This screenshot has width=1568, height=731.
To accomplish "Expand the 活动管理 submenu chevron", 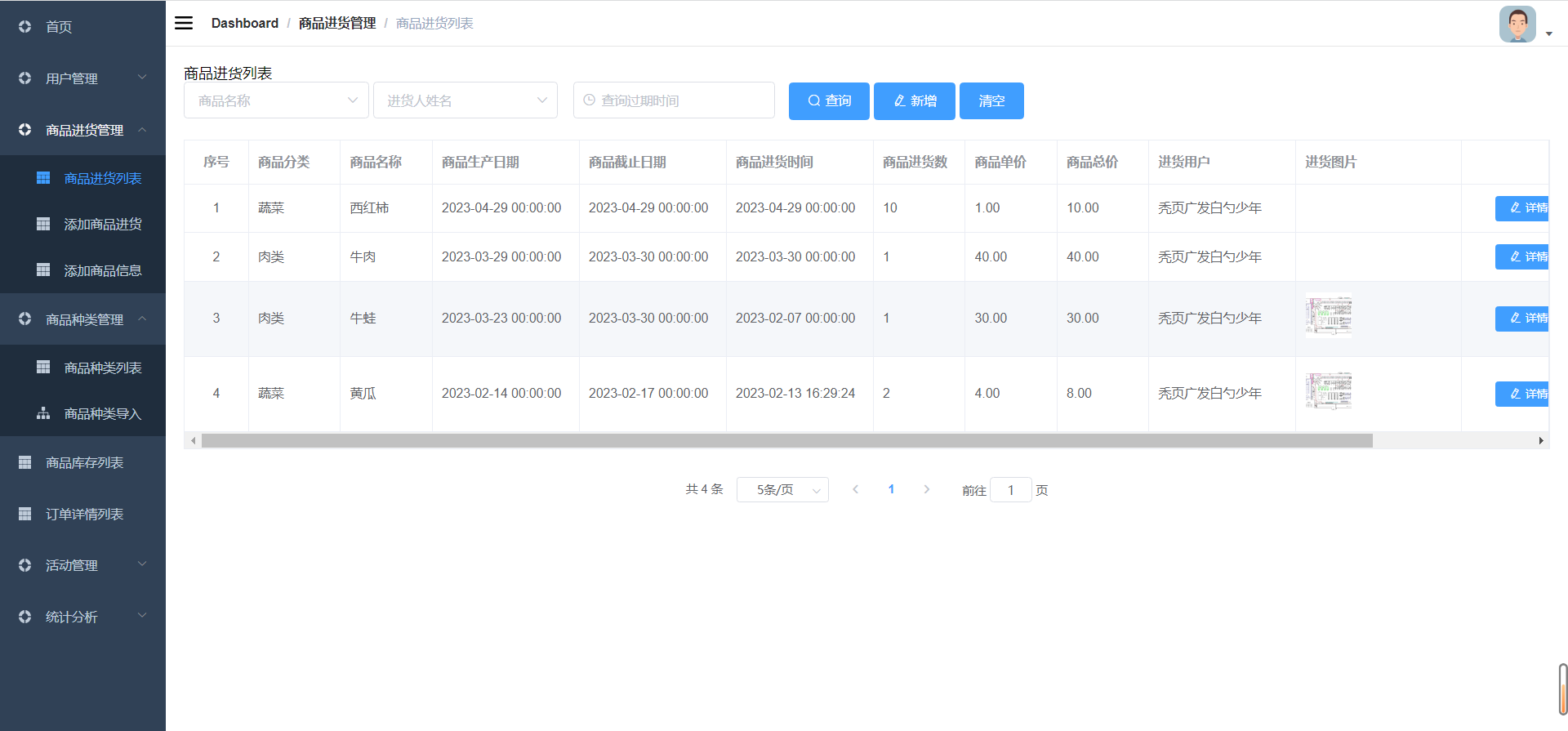I will (x=142, y=564).
